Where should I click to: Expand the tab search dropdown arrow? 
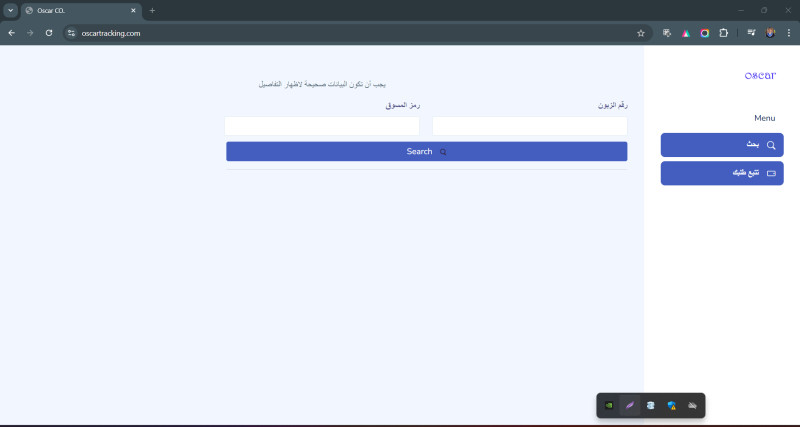(10, 10)
